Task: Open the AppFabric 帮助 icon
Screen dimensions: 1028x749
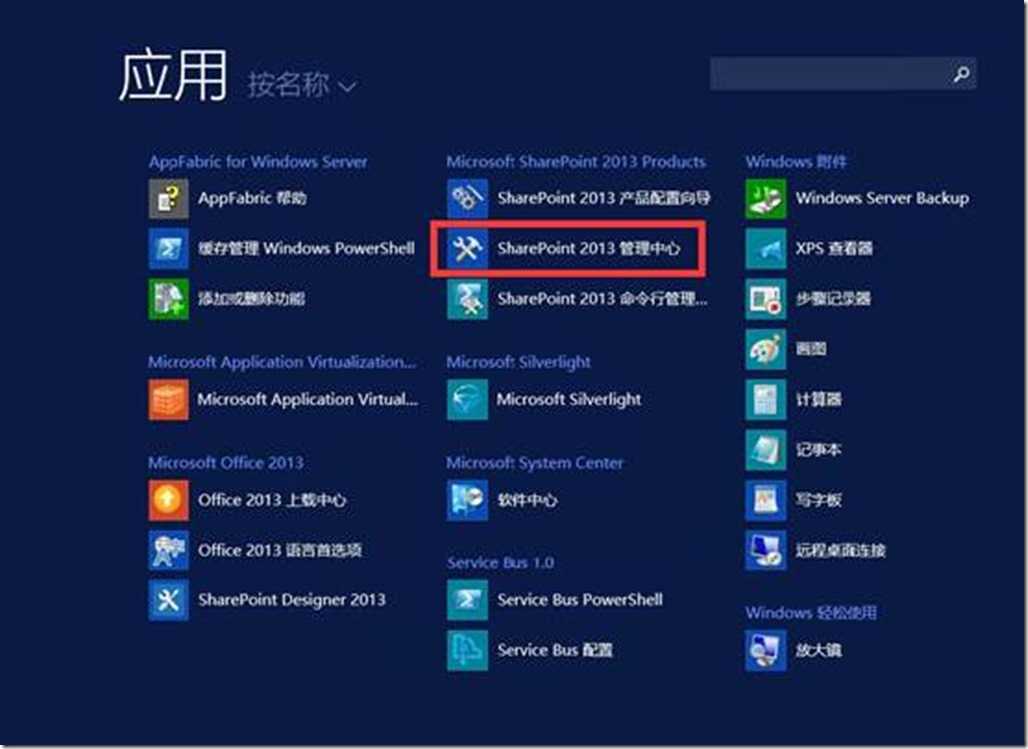Action: (x=168, y=198)
